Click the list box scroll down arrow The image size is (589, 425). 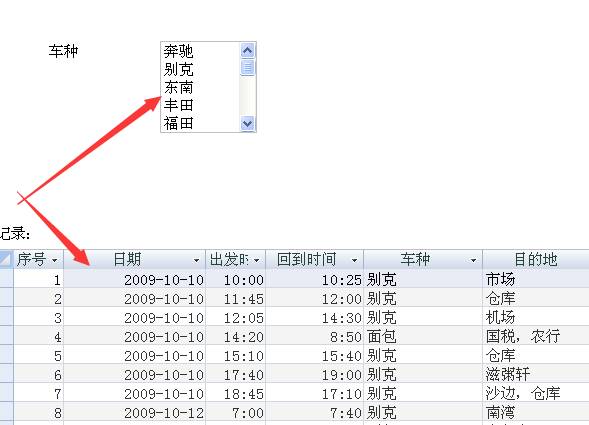[247, 123]
